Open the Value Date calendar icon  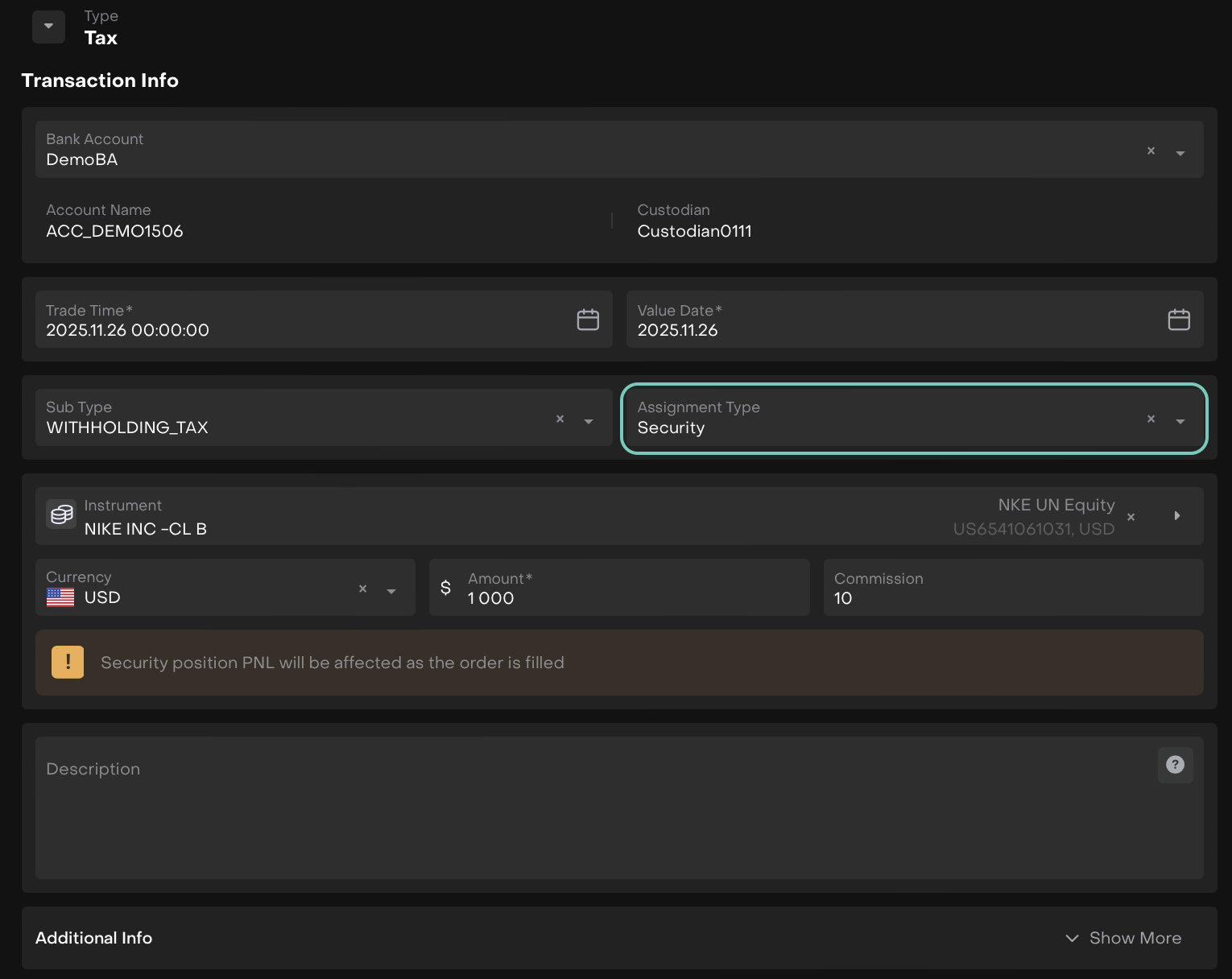(x=1178, y=320)
